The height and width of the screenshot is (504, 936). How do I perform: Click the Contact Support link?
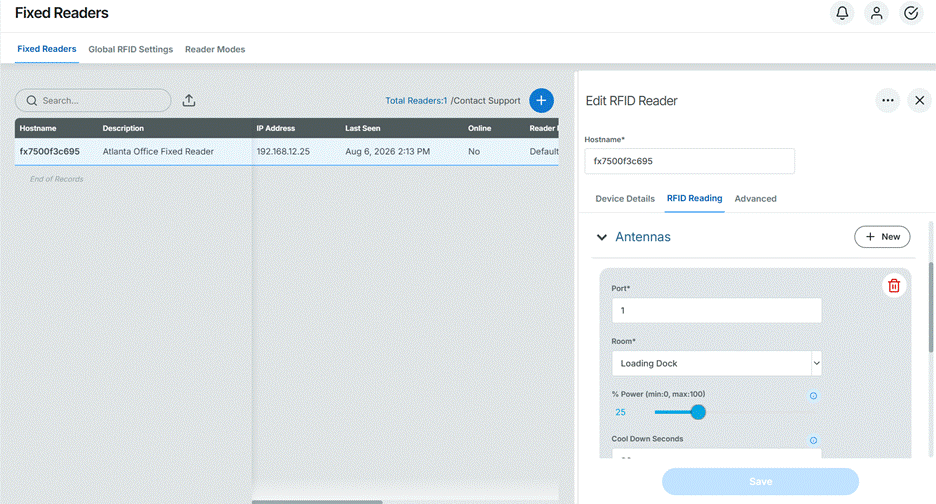[487, 100]
